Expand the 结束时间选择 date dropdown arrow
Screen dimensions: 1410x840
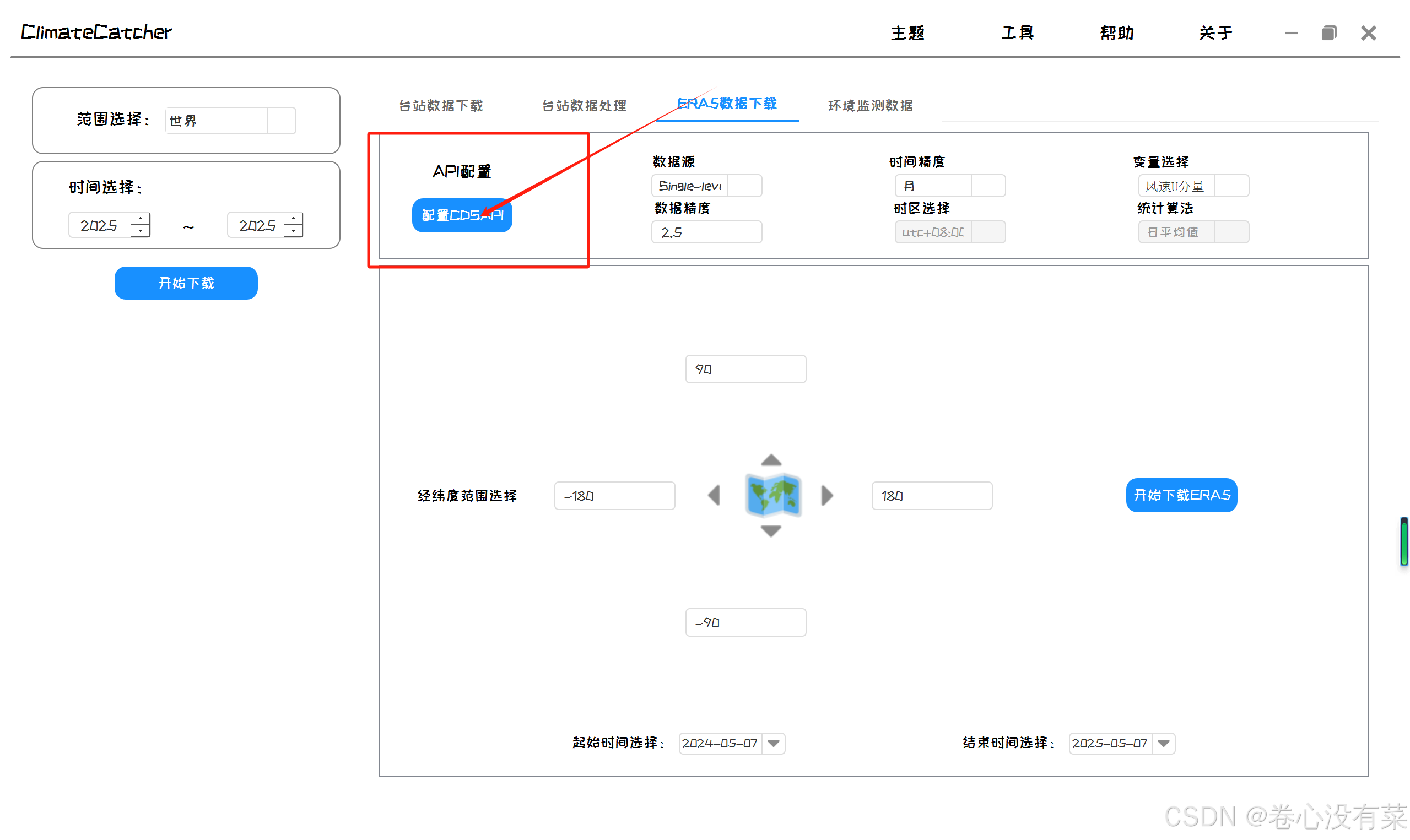(1164, 743)
